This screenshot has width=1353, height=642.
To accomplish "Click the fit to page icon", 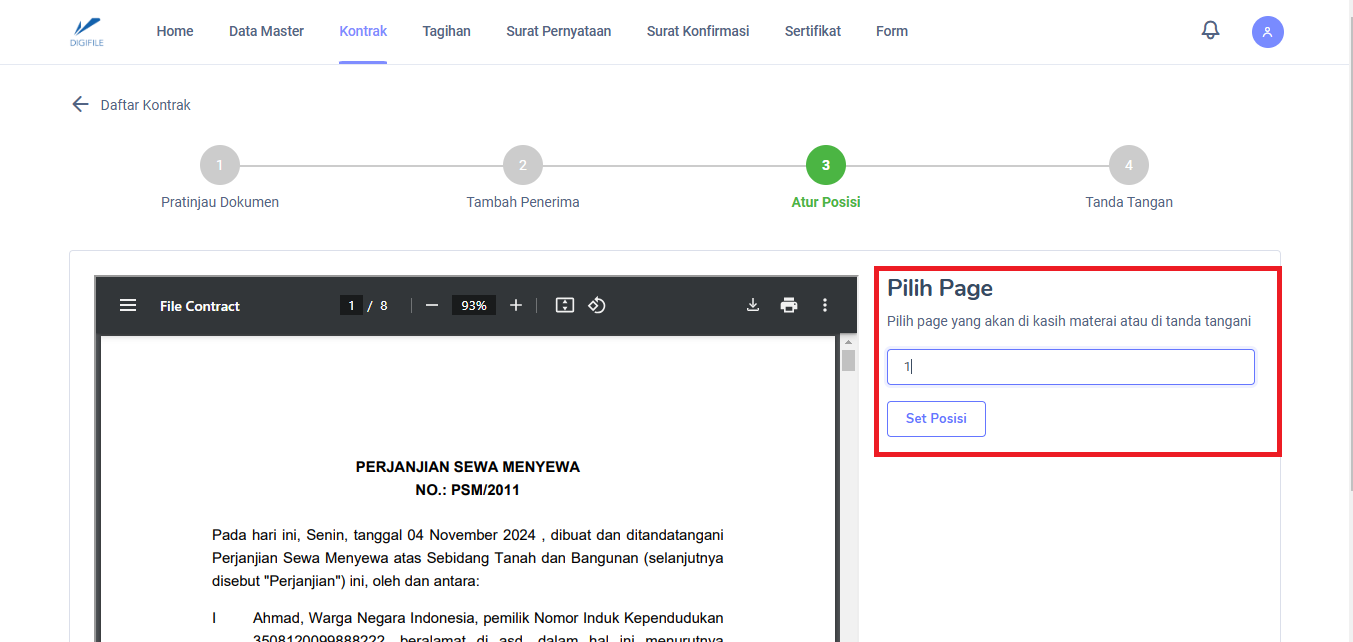I will pyautogui.click(x=565, y=306).
